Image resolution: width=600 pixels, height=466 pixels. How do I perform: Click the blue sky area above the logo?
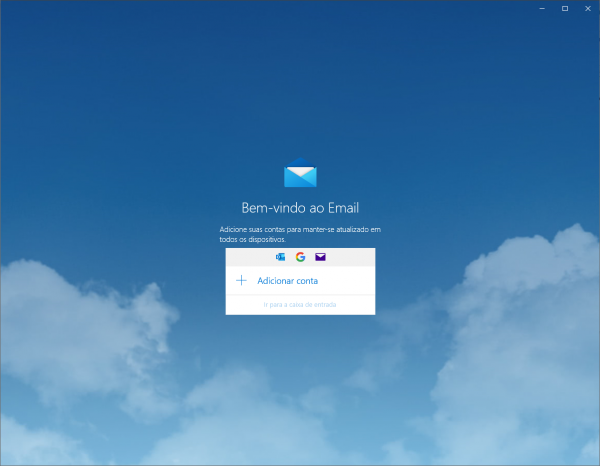click(300, 90)
